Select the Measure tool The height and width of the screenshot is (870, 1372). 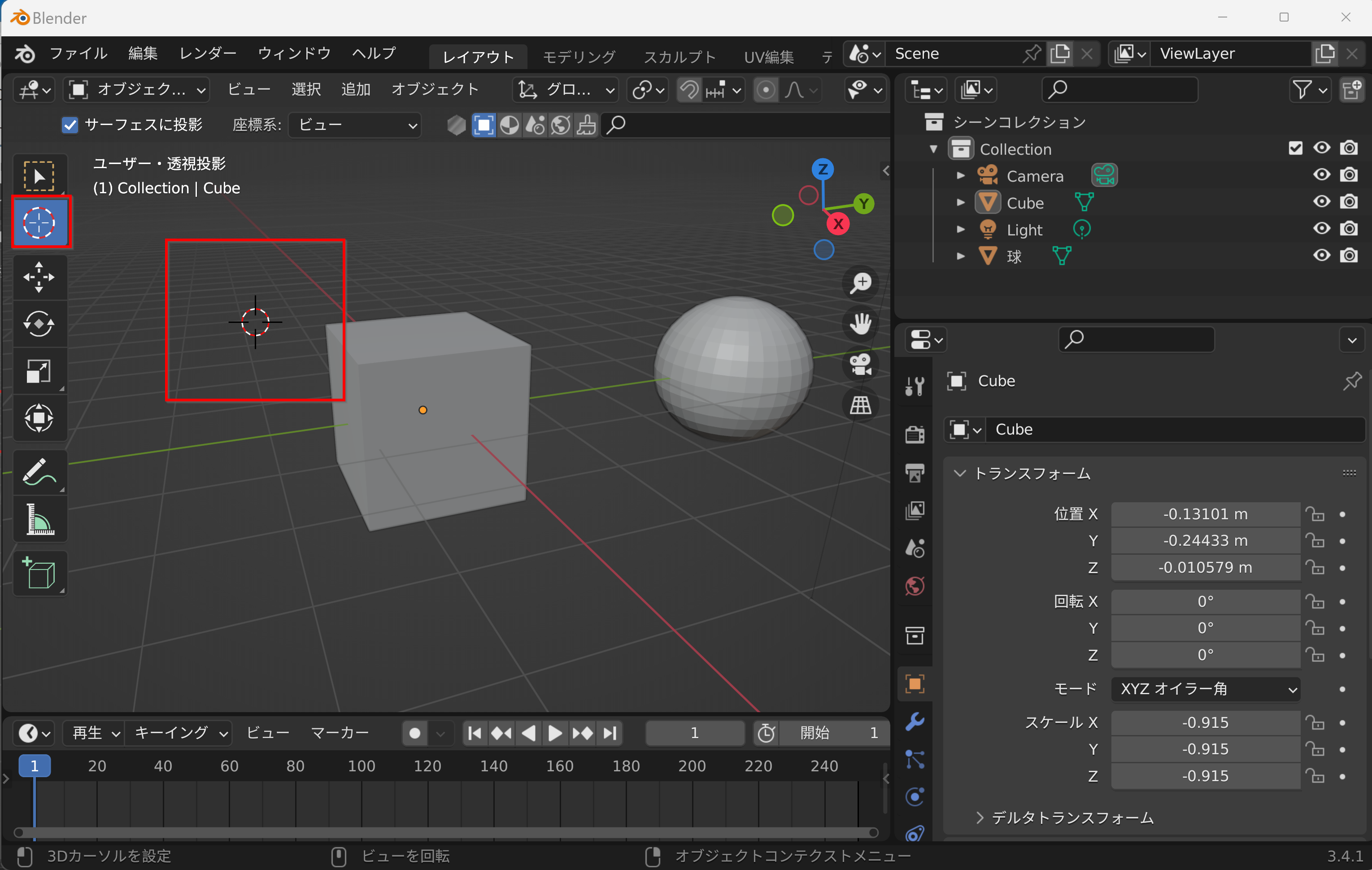pyautogui.click(x=39, y=520)
